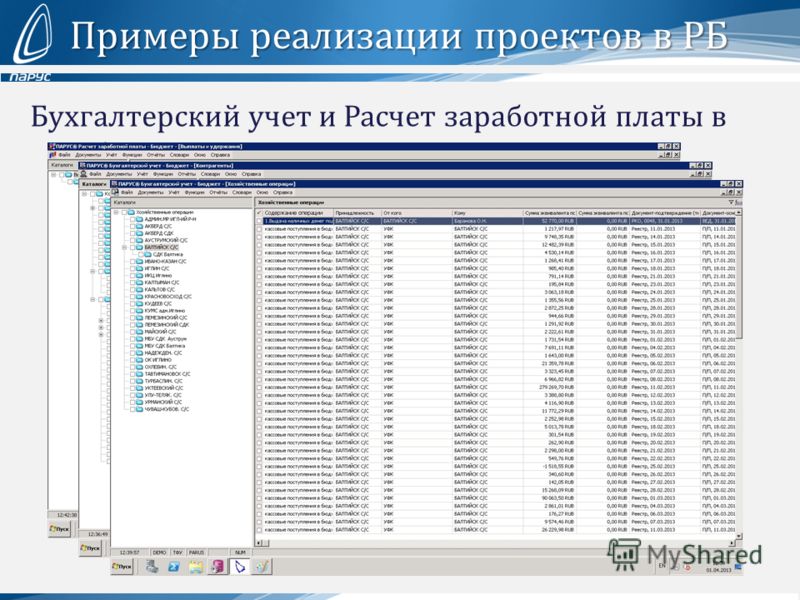Collapse root node in Контрагенты window's catalog tree

click(x=85, y=194)
